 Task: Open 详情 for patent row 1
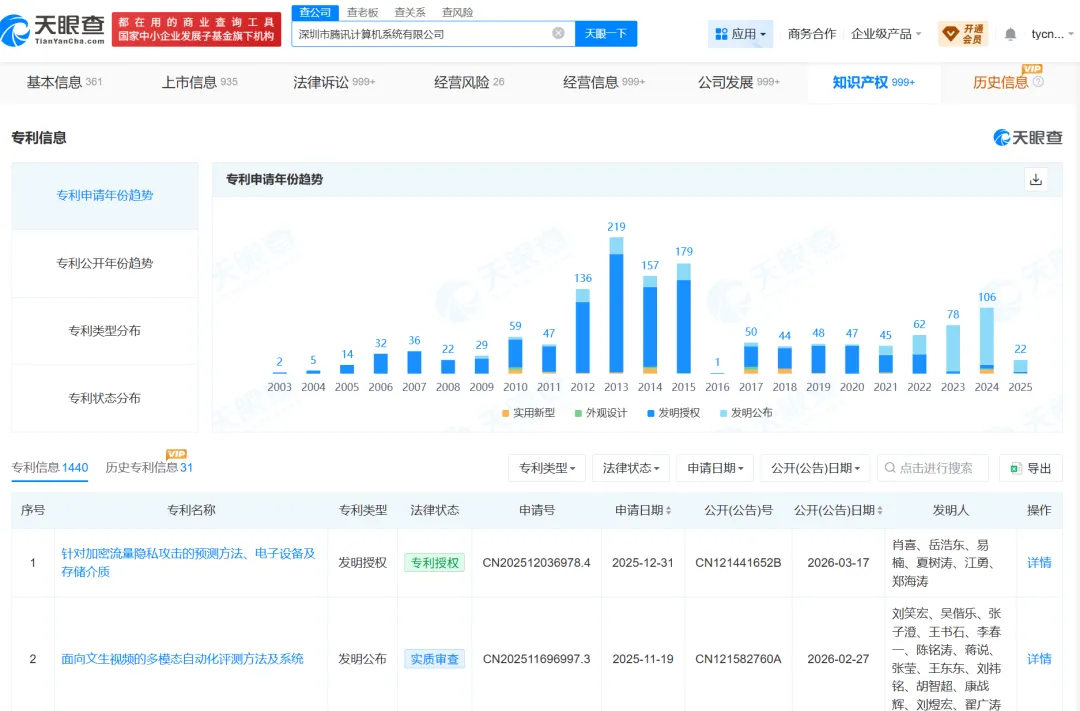coord(1039,563)
